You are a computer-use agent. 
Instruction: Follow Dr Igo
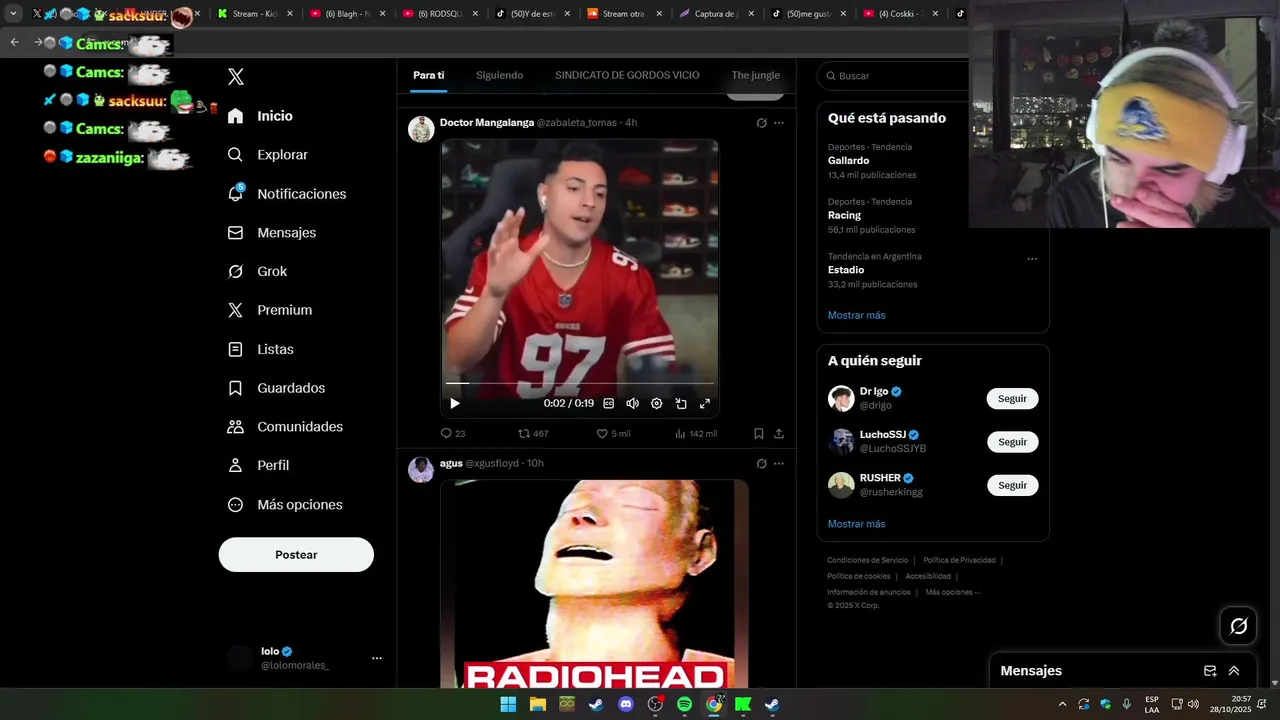(x=1012, y=399)
